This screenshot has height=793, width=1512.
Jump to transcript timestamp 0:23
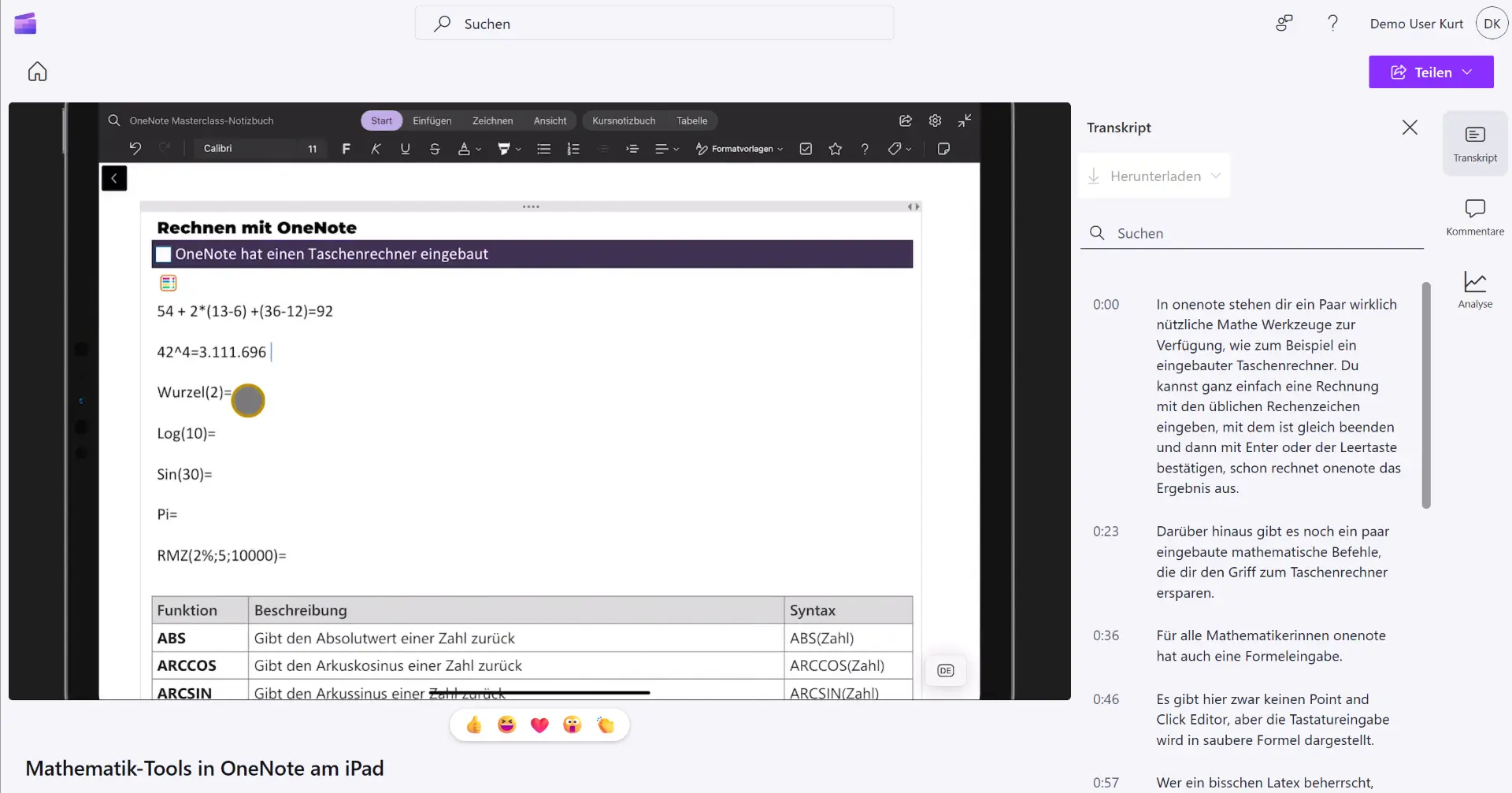tap(1106, 532)
